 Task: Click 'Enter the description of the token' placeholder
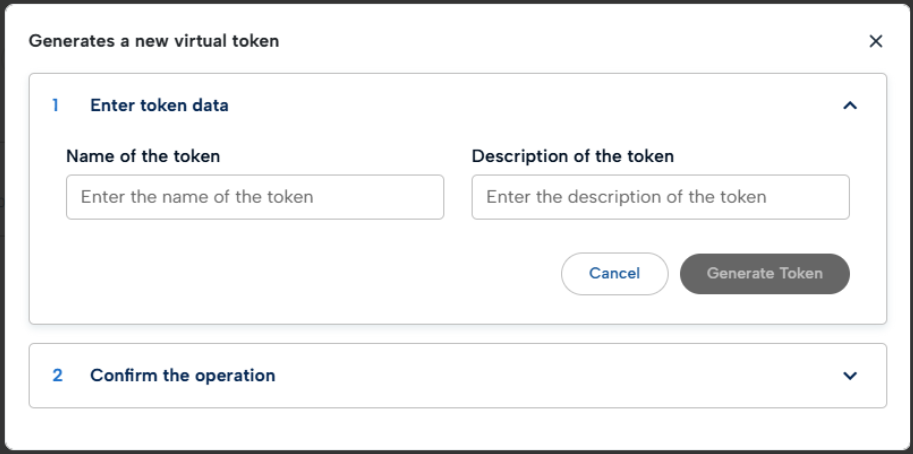[x=626, y=197]
